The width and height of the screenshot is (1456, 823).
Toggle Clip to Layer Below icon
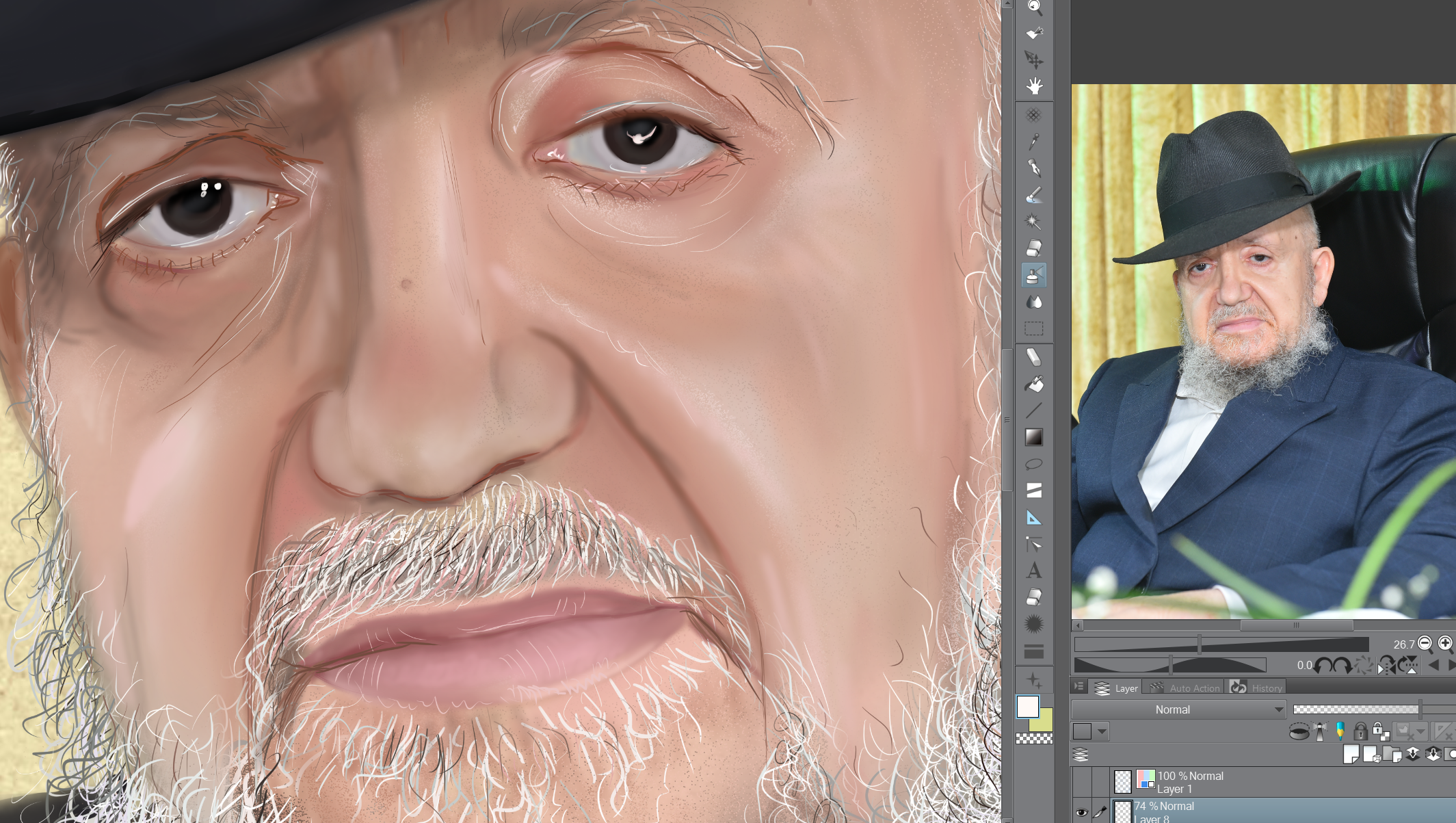[x=1299, y=732]
